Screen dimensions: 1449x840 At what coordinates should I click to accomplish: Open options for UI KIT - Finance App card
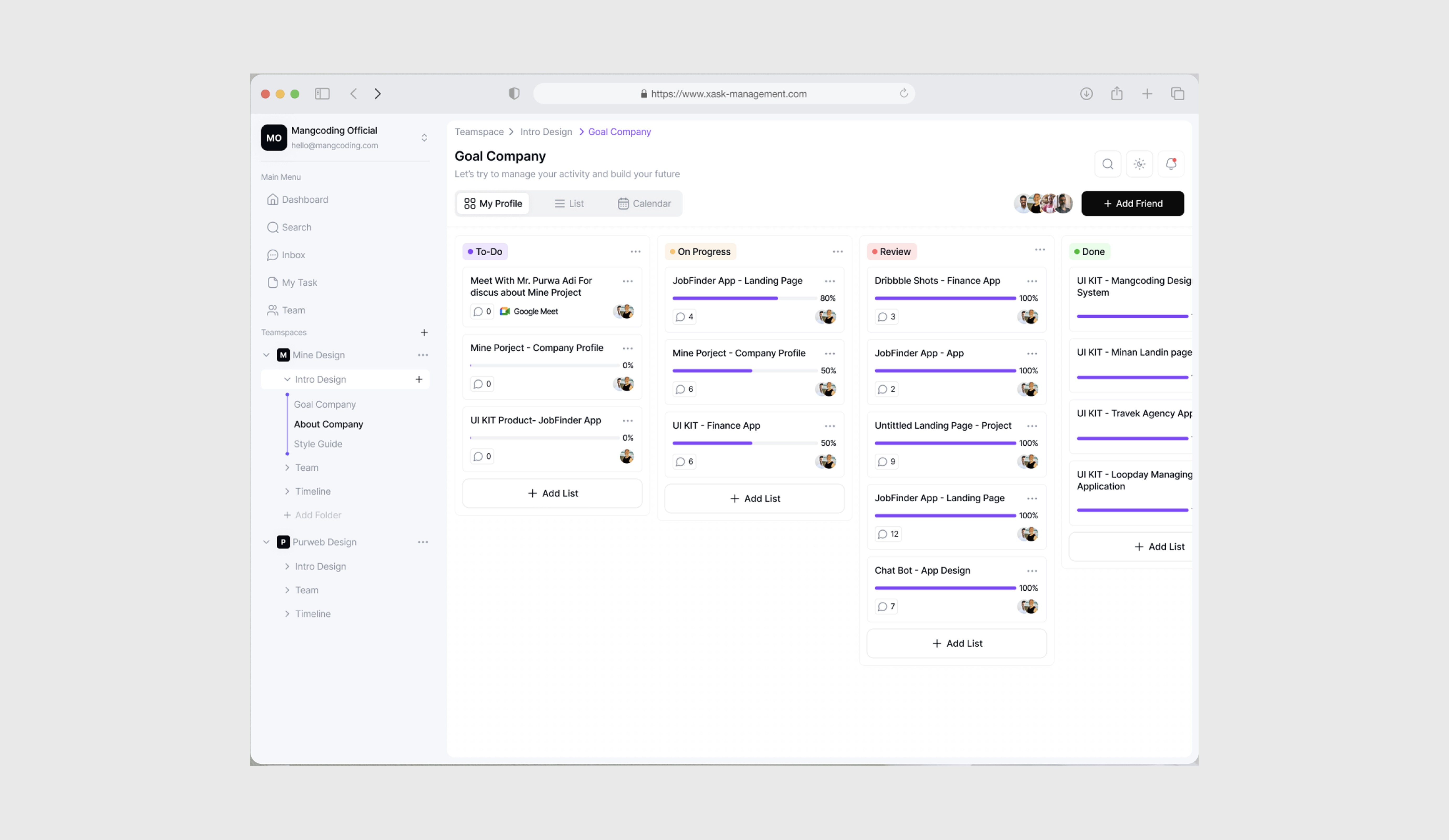(830, 426)
